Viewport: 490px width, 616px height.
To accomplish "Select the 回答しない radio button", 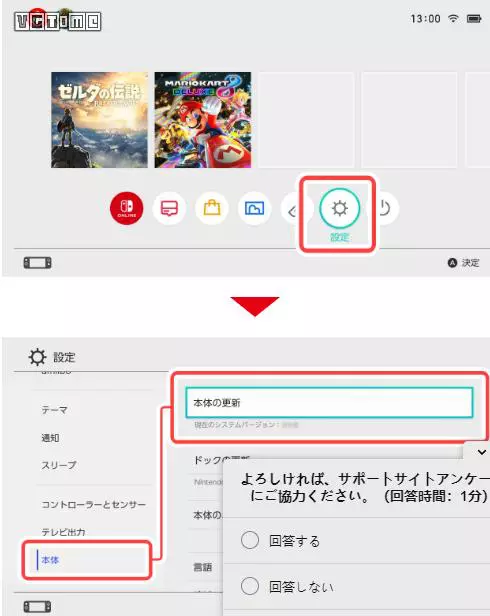I will pos(250,586).
